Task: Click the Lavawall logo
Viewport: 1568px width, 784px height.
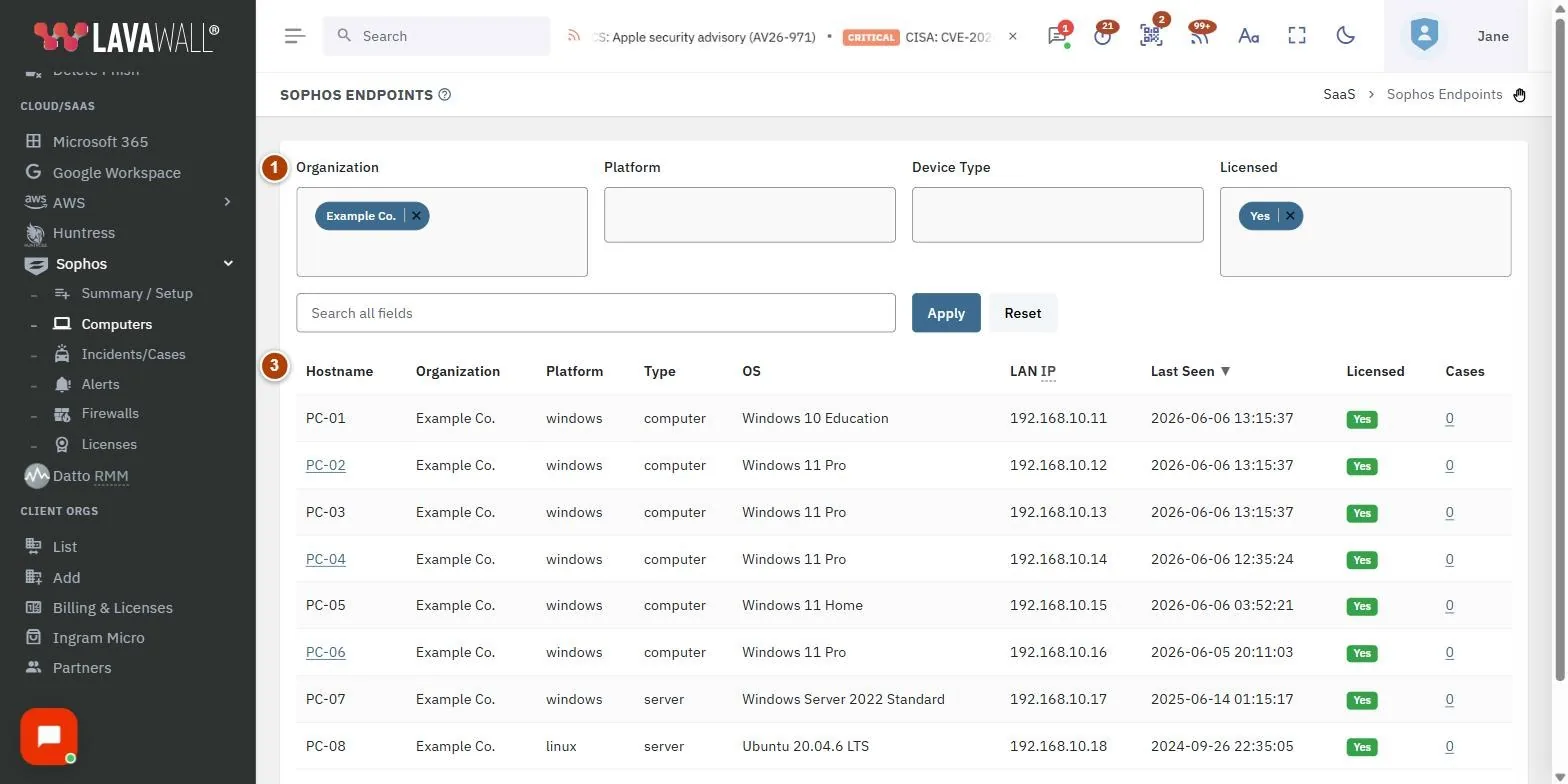Action: (126, 36)
